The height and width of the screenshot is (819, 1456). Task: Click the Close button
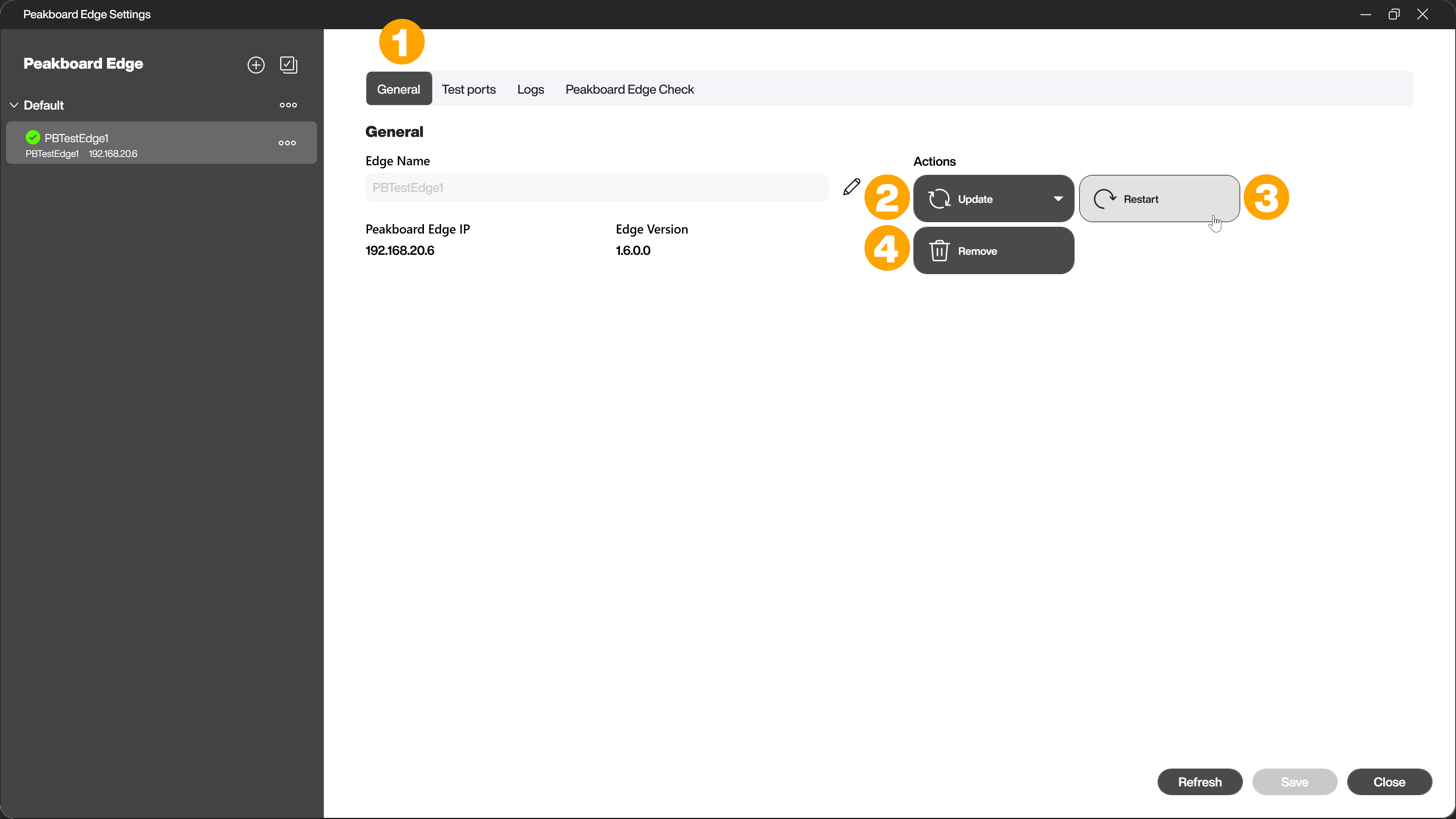[x=1389, y=782]
